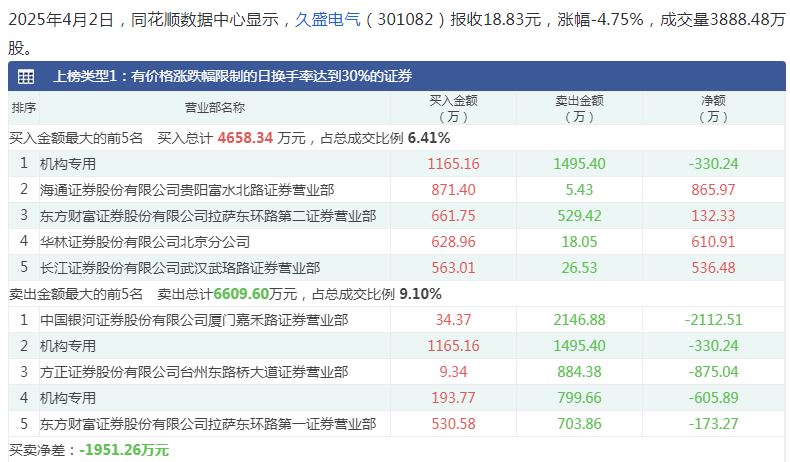Select net amount 132.33 cell
The height and width of the screenshot is (462, 790).
(x=713, y=216)
